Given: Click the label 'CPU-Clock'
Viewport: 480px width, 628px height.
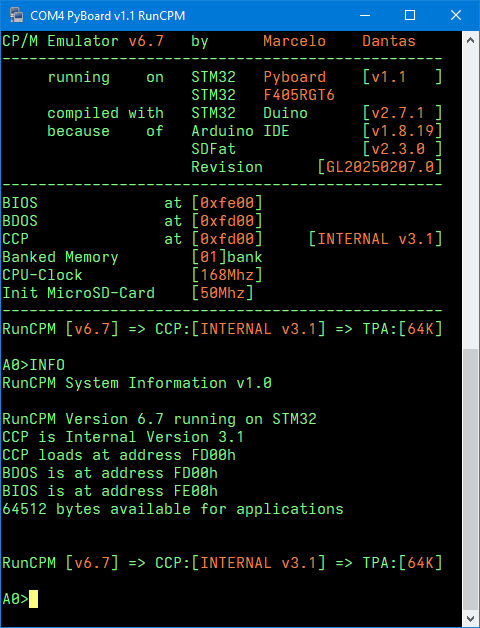Looking at the screenshot, I should click(42, 275).
